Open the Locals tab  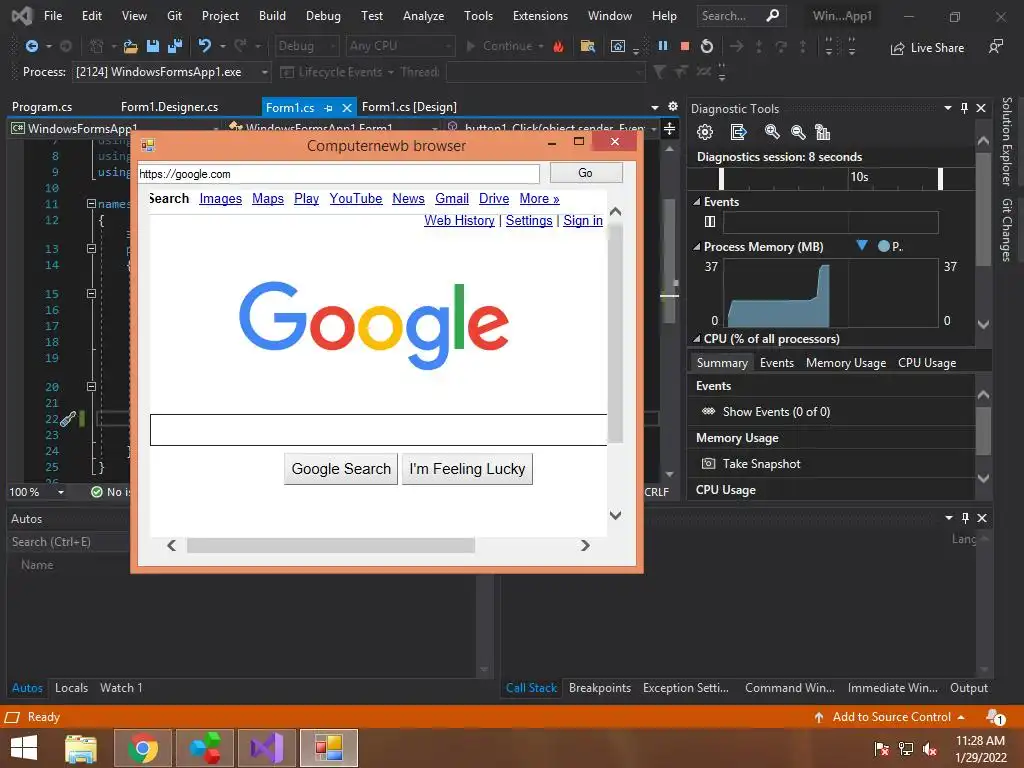pyautogui.click(x=71, y=688)
